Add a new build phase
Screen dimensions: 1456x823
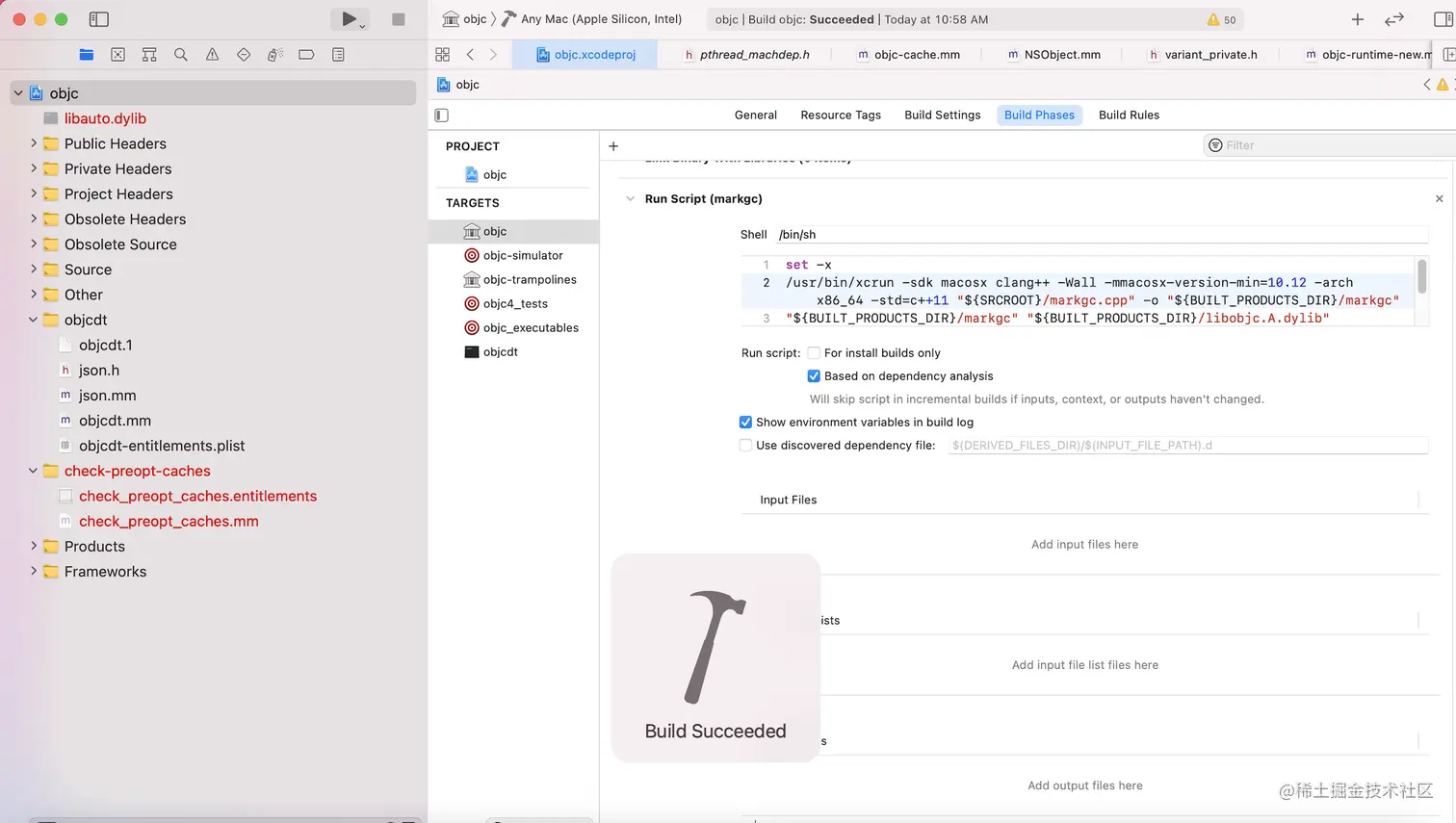pyautogui.click(x=613, y=146)
